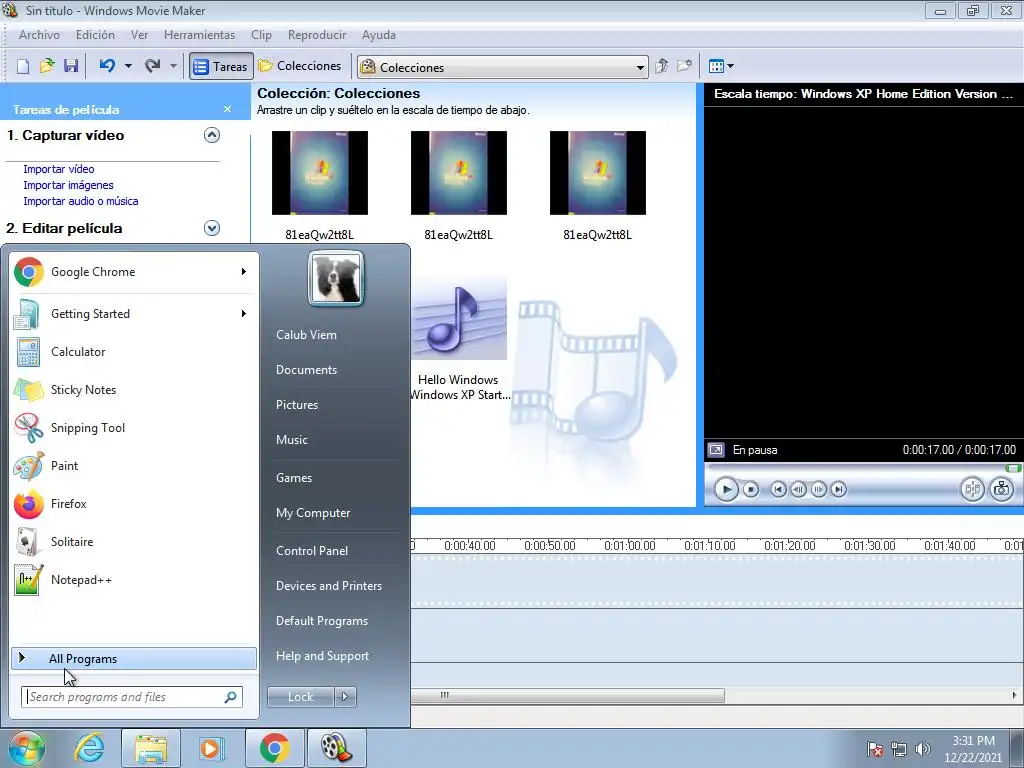Click Importar vídeo link
1024x768 pixels.
coord(59,169)
